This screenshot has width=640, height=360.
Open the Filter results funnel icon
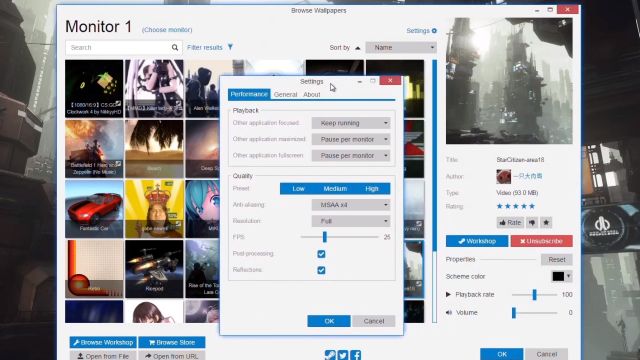230,47
